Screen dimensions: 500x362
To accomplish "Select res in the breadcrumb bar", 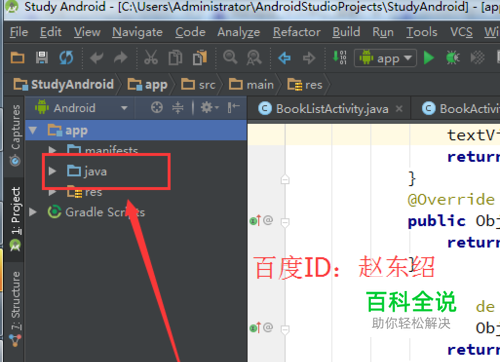I will [305, 85].
